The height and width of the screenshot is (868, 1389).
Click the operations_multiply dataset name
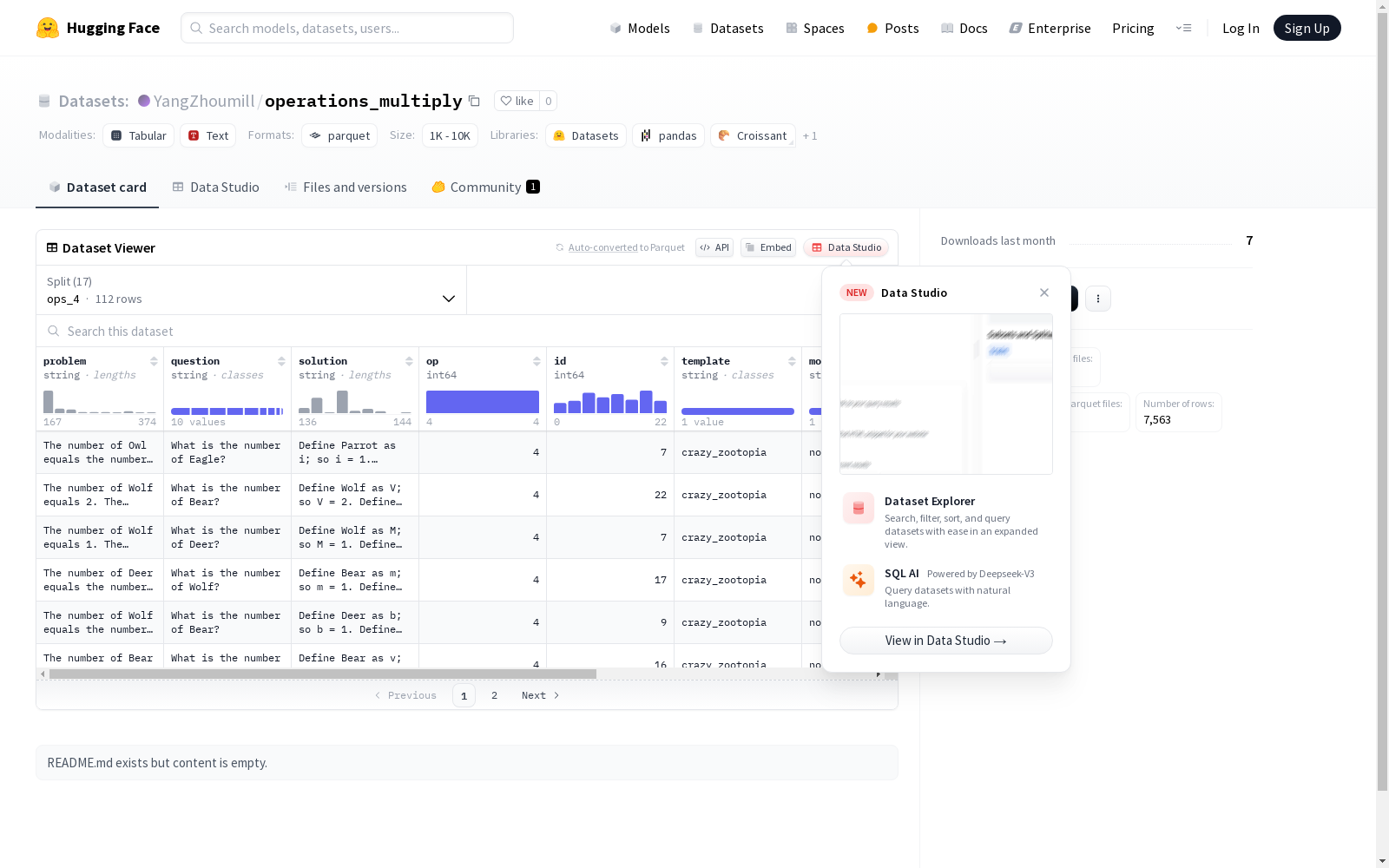[x=364, y=101]
